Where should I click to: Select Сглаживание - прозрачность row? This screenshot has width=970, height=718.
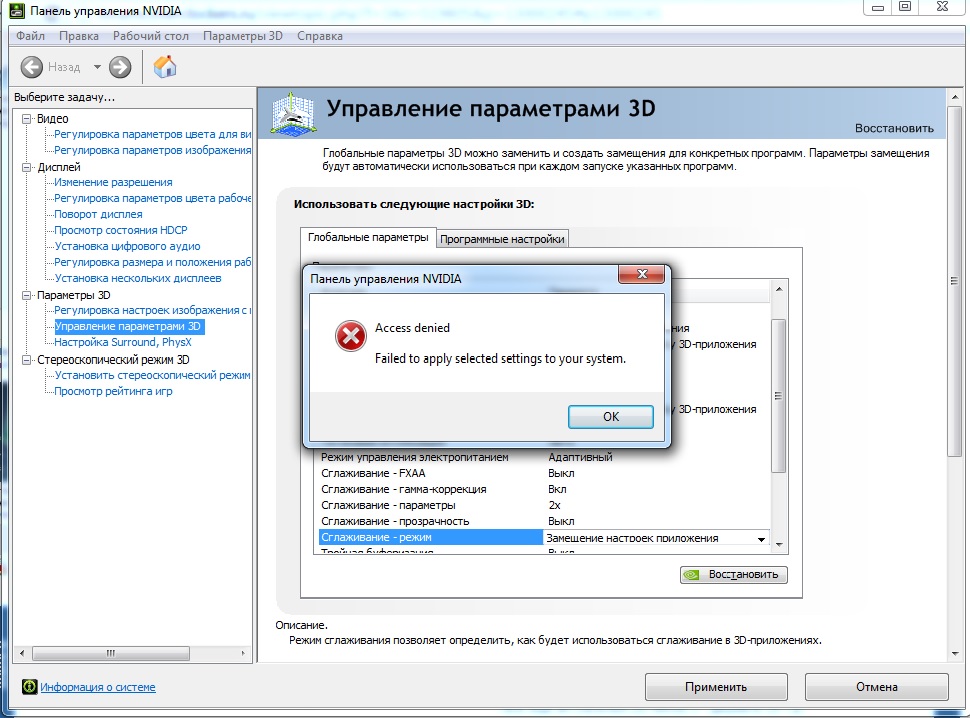click(x=544, y=521)
